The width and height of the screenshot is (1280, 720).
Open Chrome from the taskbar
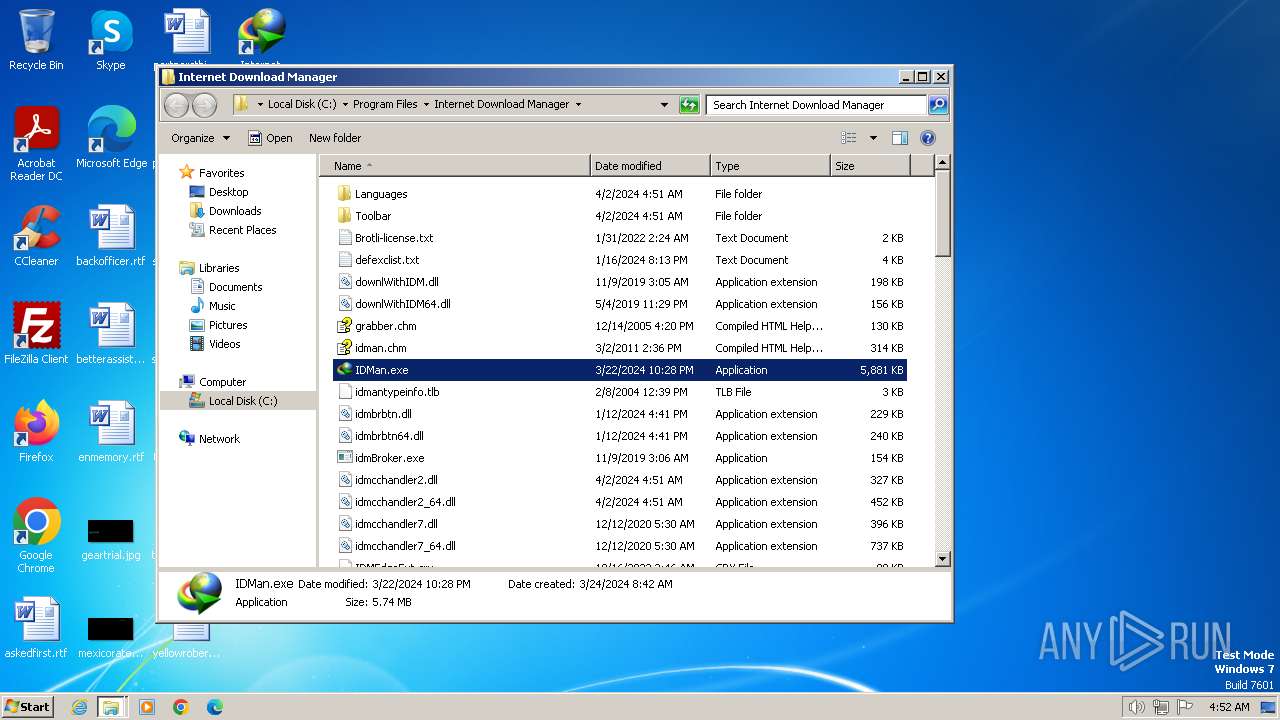pyautogui.click(x=181, y=707)
